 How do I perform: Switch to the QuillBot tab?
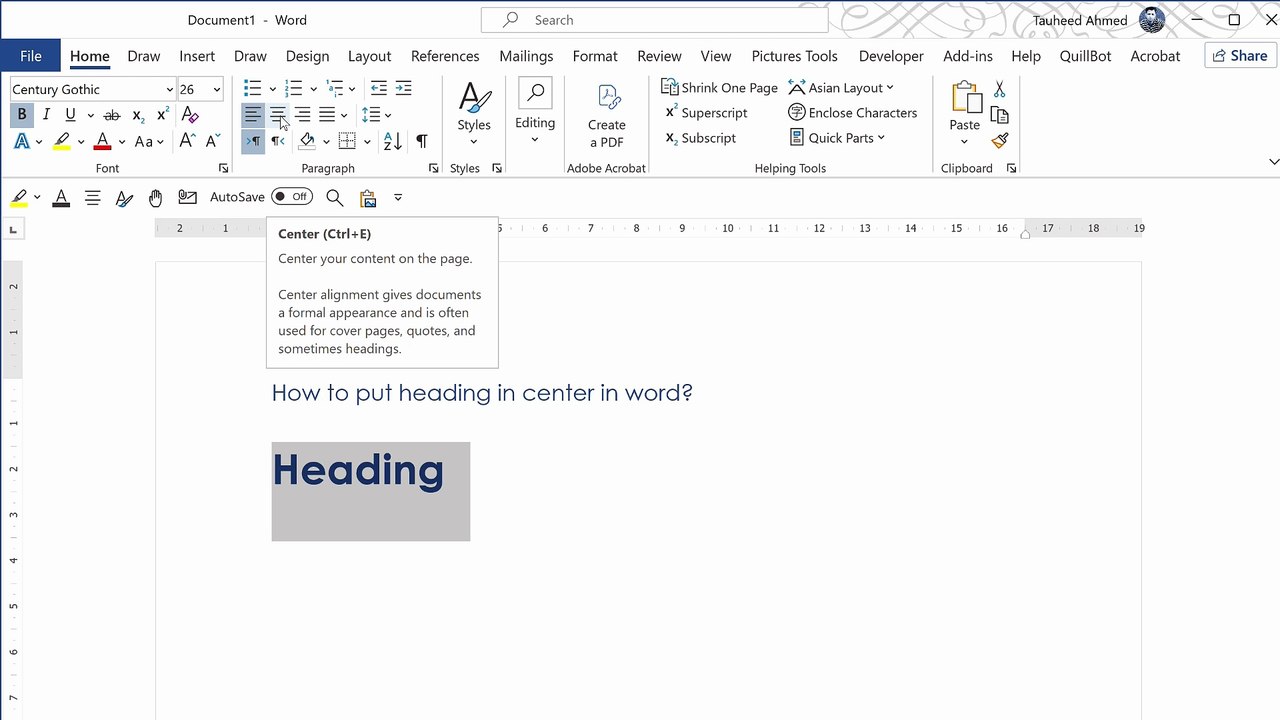(x=1085, y=56)
